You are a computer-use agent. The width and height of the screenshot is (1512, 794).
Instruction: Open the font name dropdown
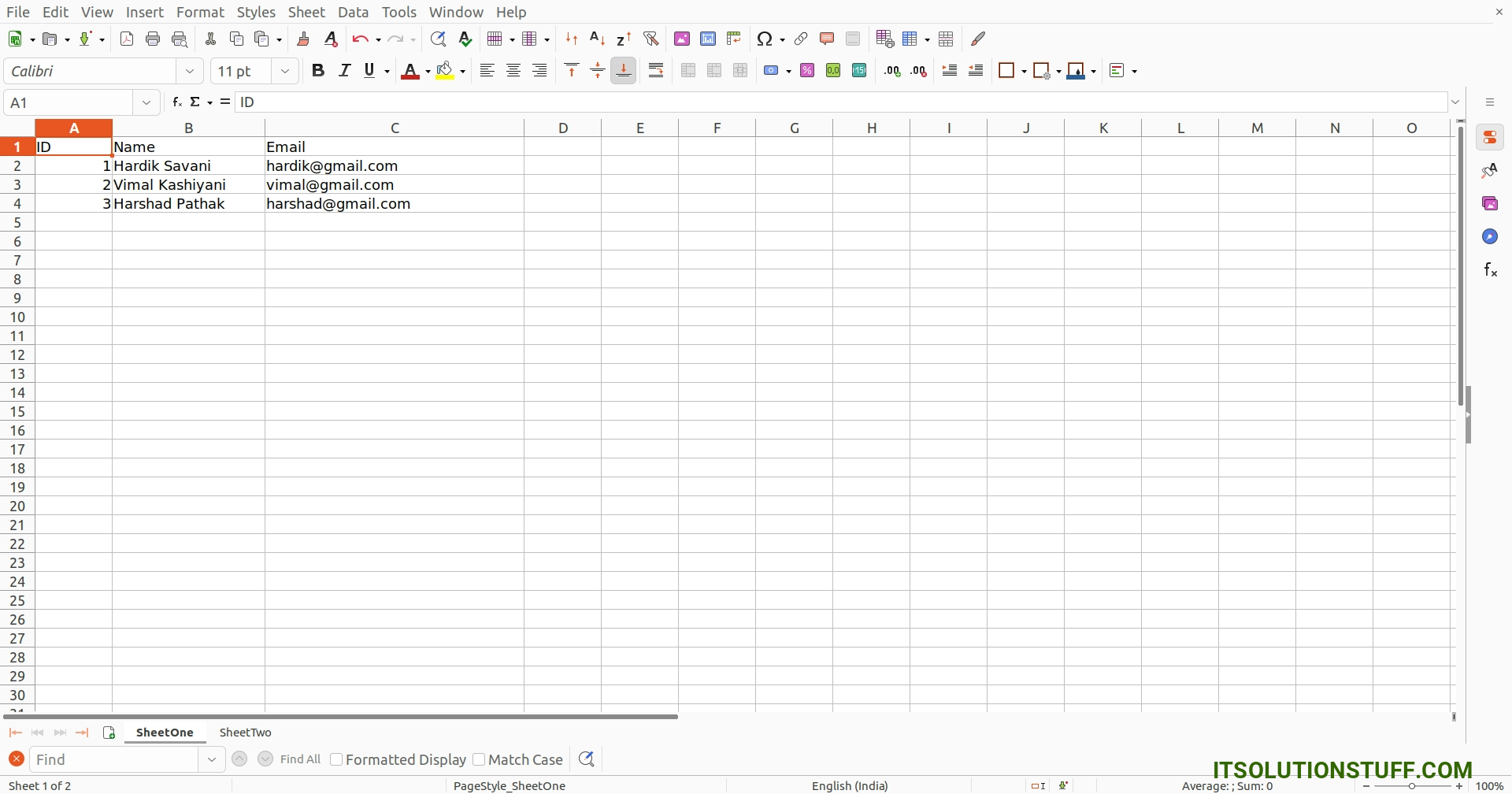[x=190, y=71]
